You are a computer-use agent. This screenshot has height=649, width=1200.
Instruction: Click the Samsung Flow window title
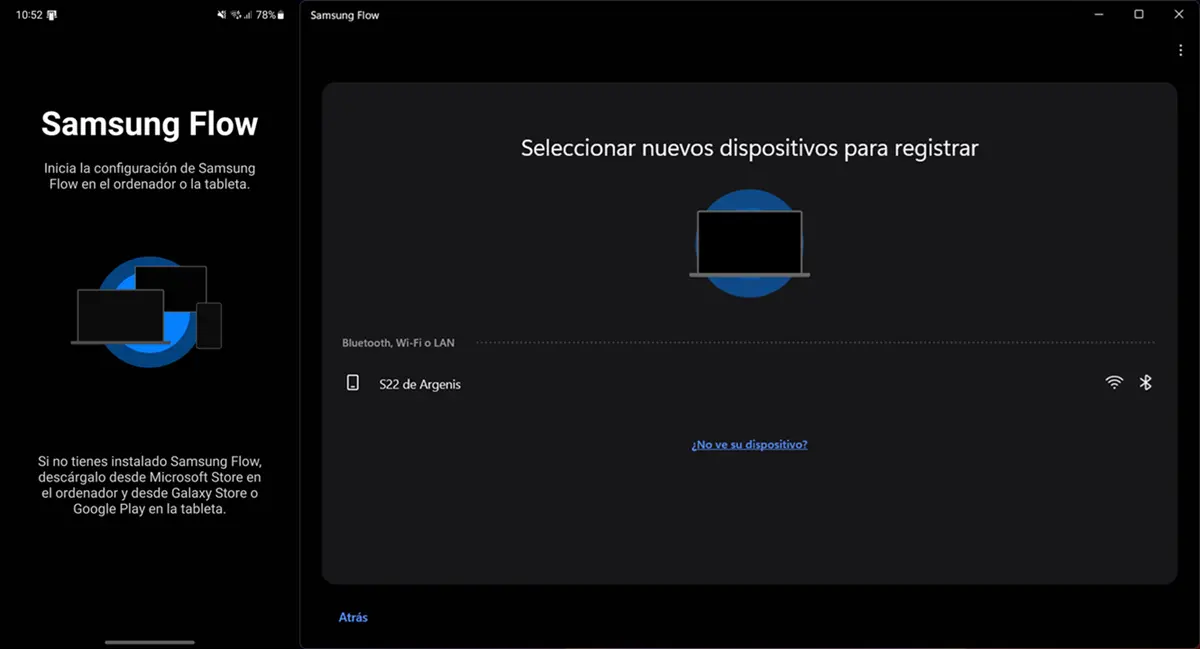[345, 15]
